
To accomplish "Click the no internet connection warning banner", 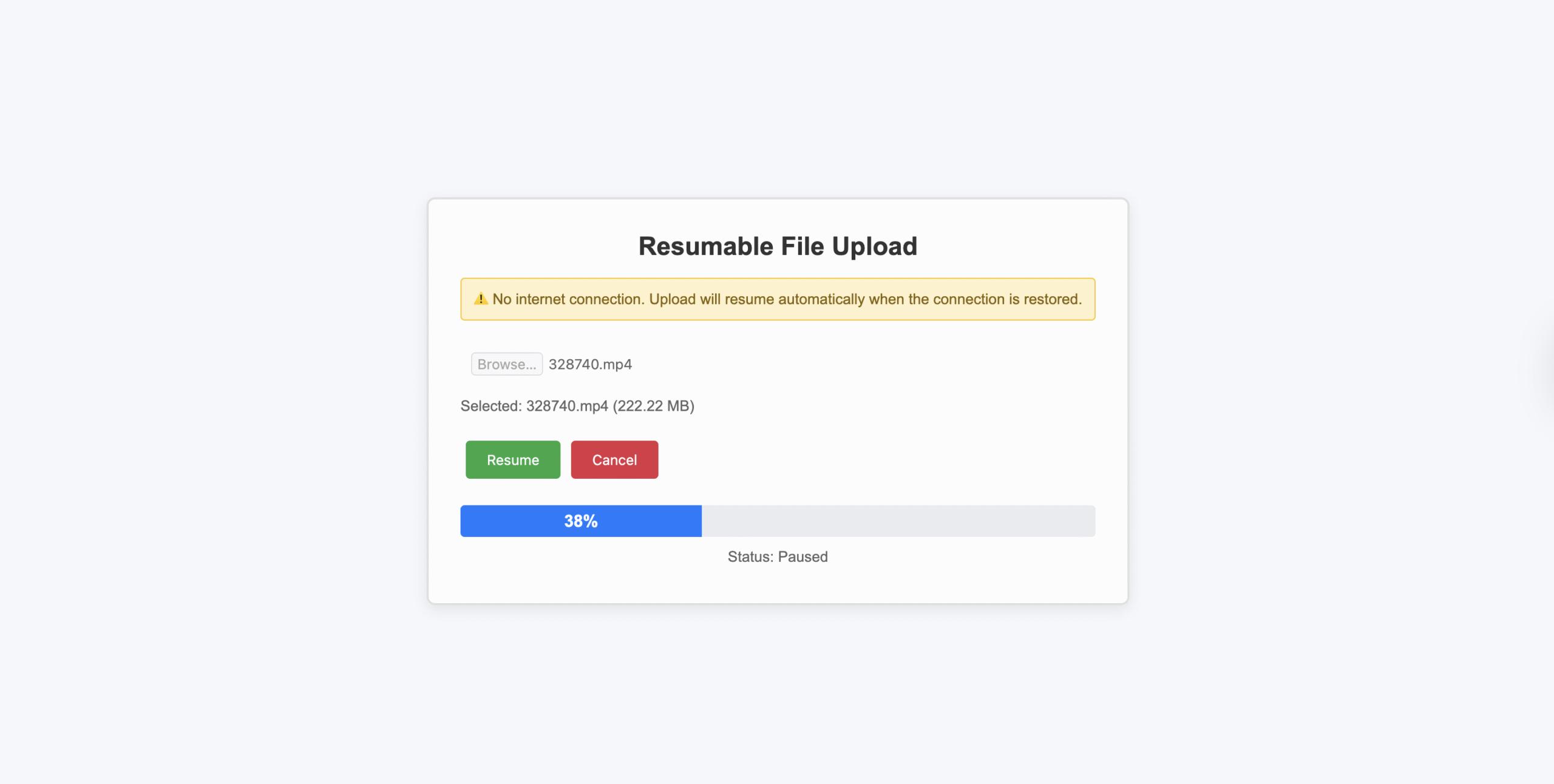I will click(778, 299).
